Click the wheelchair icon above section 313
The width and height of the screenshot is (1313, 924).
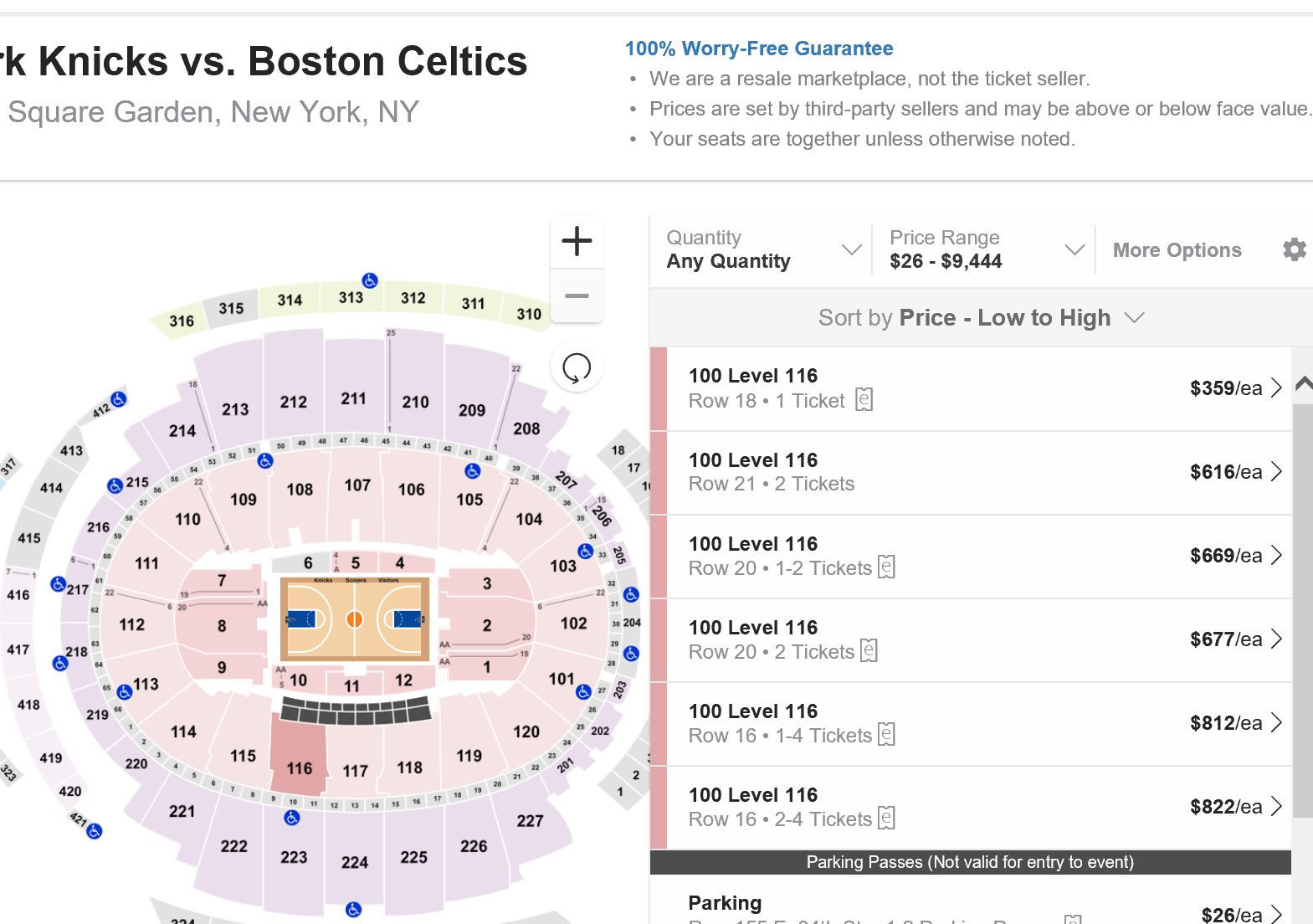(370, 280)
